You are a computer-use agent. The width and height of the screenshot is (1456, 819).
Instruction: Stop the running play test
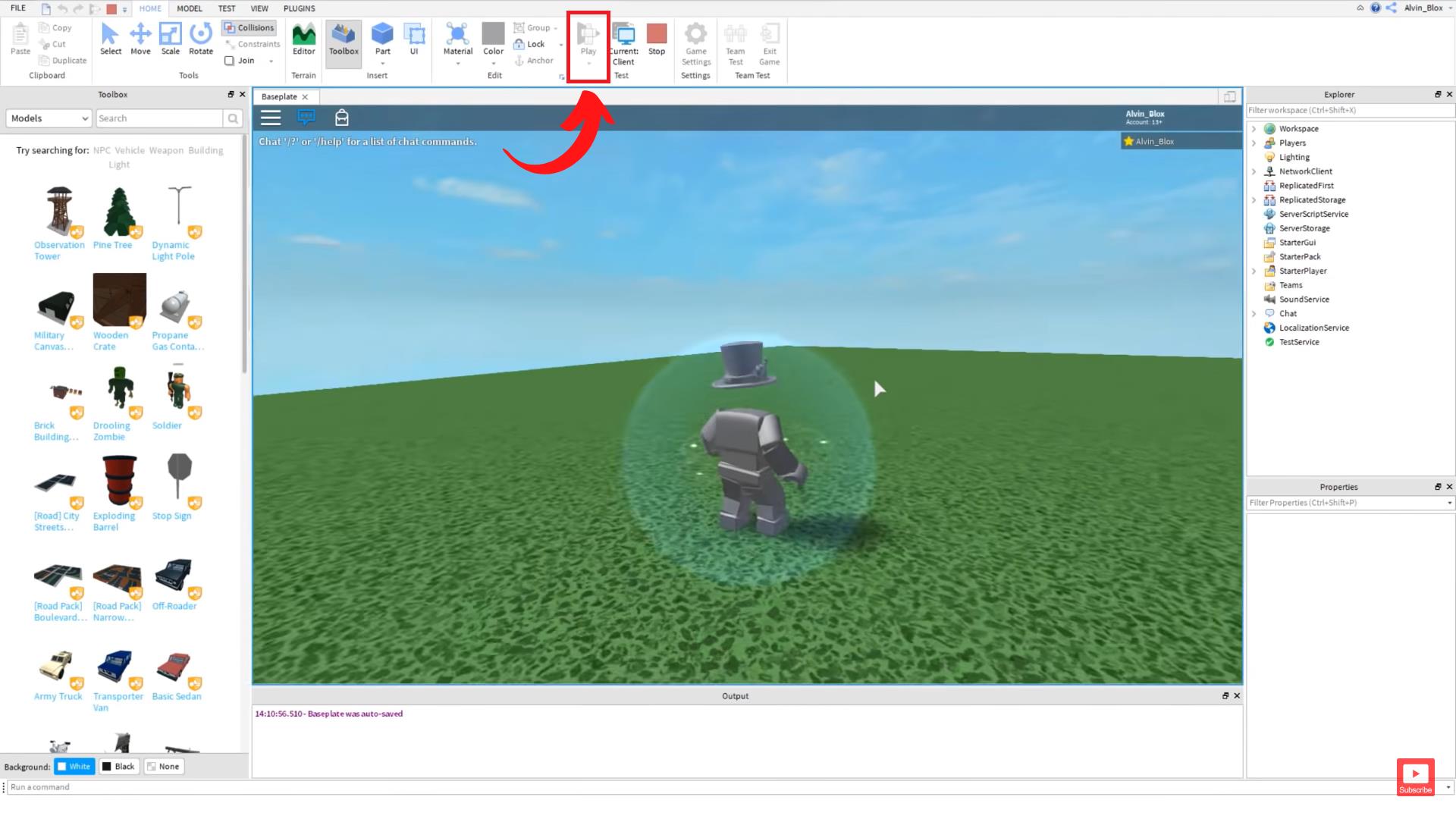[657, 39]
